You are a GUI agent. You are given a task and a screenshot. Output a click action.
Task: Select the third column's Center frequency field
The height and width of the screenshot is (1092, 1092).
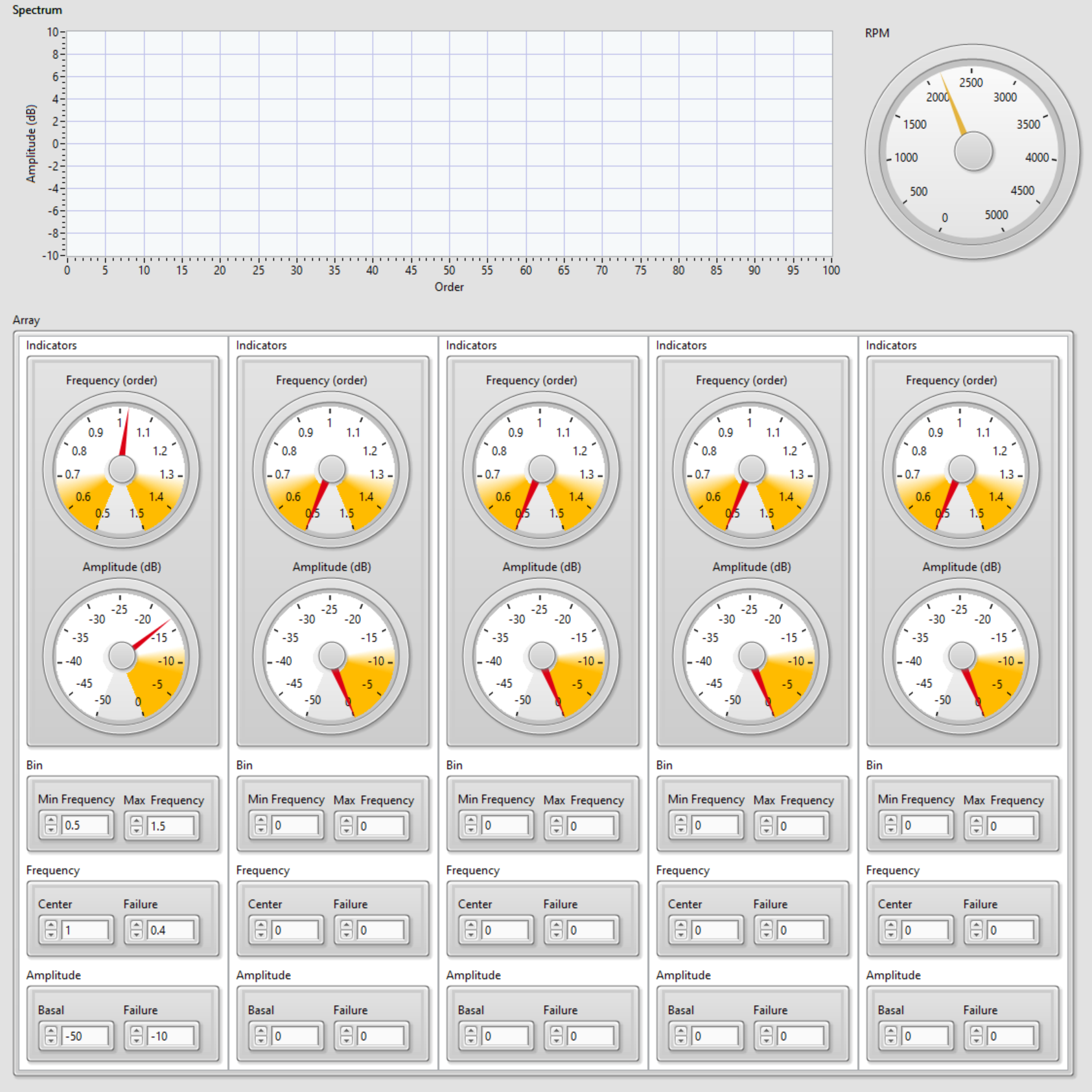[505, 930]
